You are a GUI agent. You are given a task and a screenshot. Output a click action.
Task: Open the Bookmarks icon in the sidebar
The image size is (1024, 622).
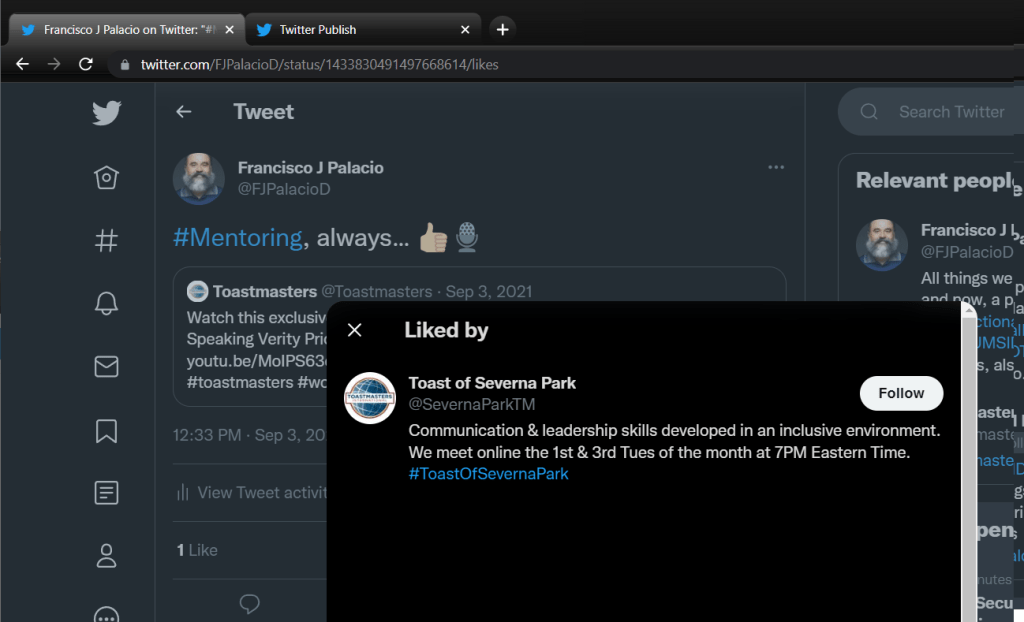pyautogui.click(x=106, y=430)
